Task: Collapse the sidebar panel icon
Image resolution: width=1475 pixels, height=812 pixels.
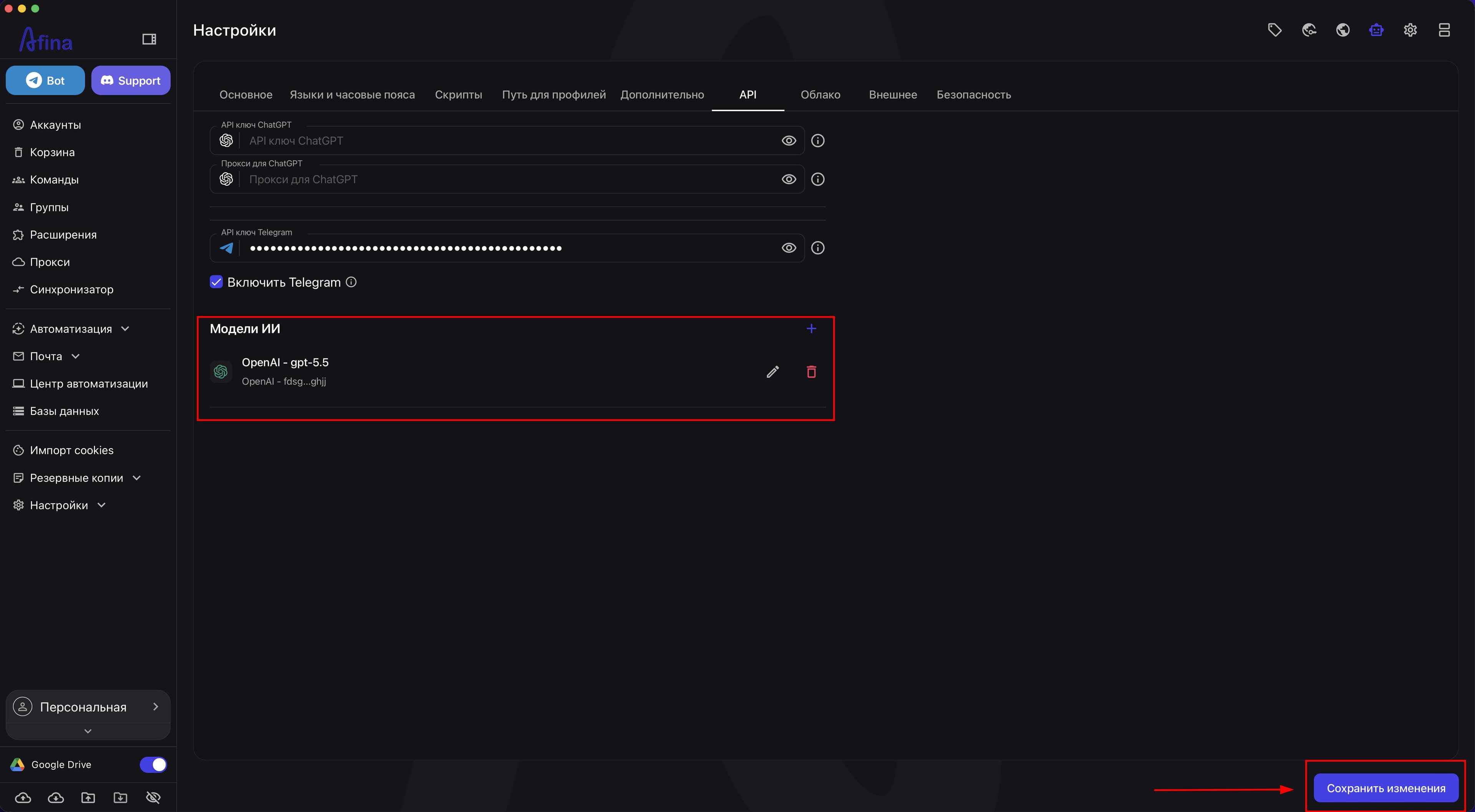Action: (x=149, y=39)
